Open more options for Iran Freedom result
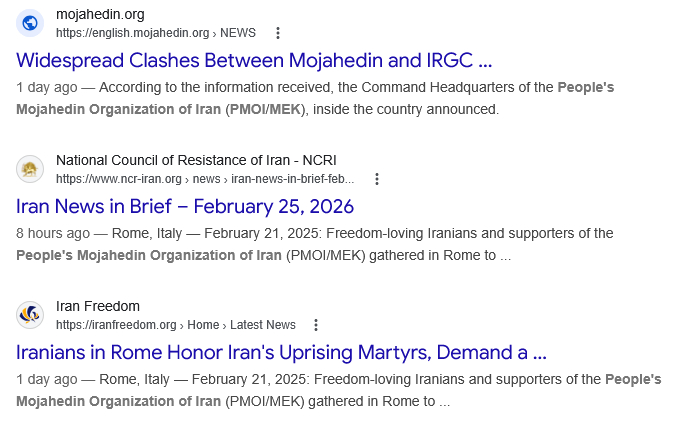 [x=316, y=325]
